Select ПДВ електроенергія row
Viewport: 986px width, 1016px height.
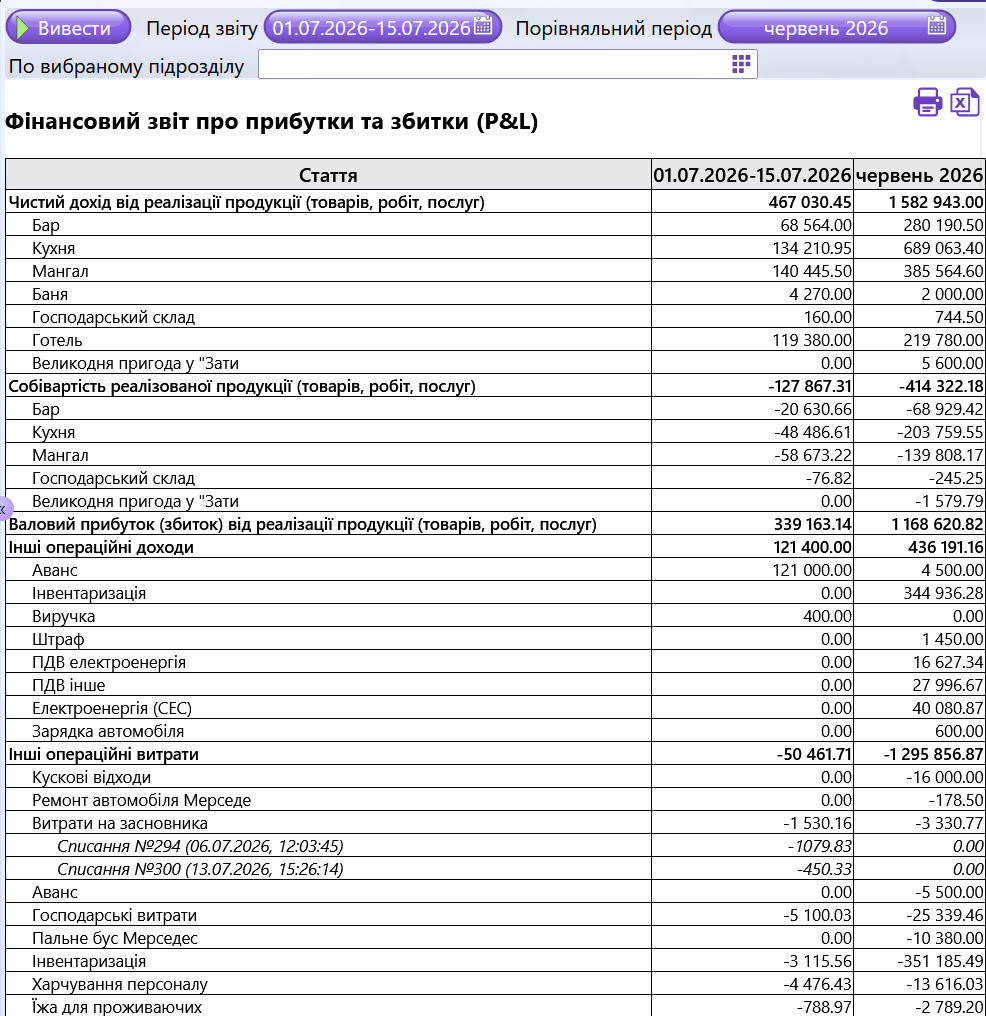(495, 662)
